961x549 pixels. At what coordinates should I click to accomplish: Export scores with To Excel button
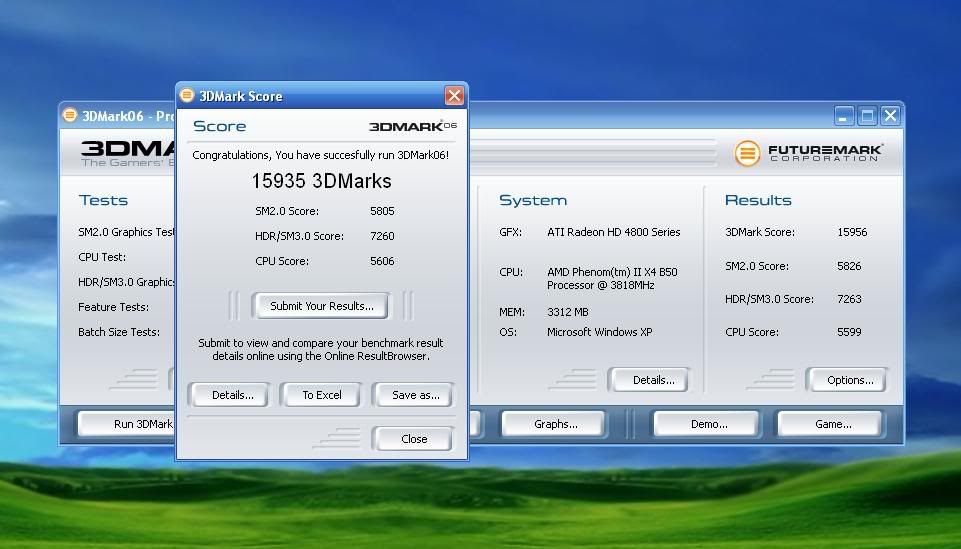[322, 395]
